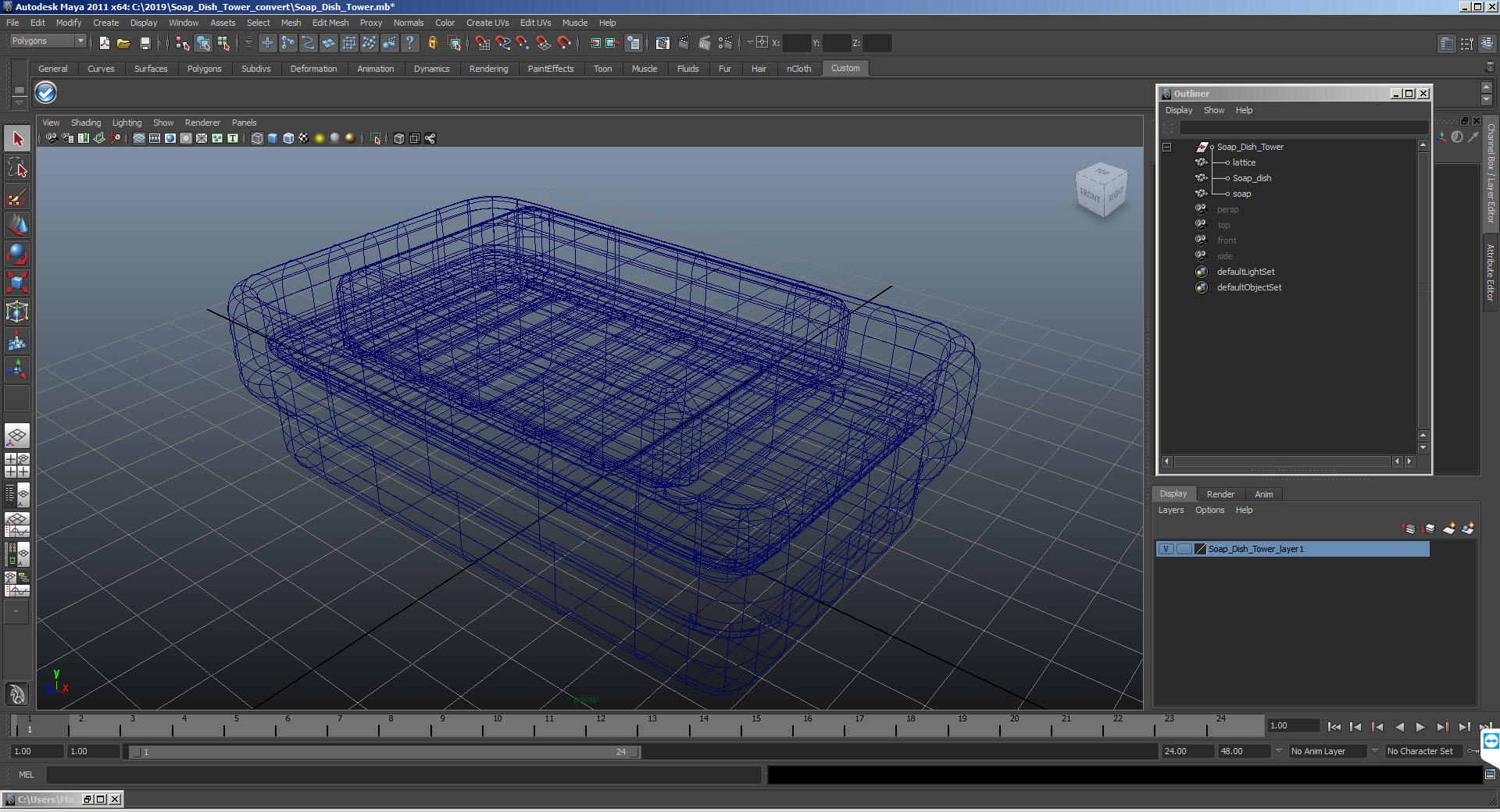
Task: Save the scene using disk icon
Action: (145, 44)
